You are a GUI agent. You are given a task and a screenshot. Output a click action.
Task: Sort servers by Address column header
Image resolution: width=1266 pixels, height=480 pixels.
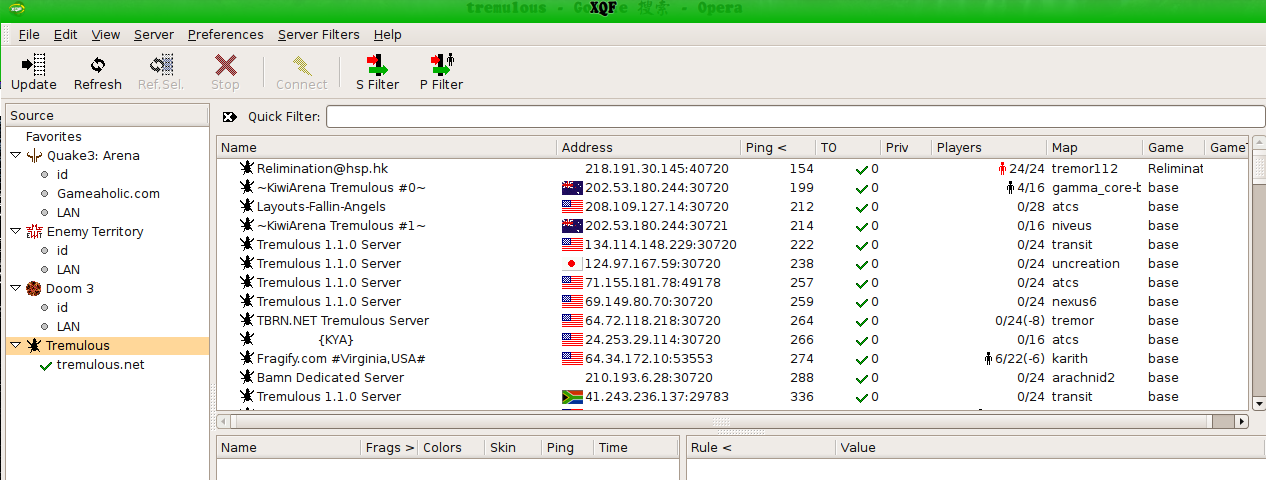[649, 147]
